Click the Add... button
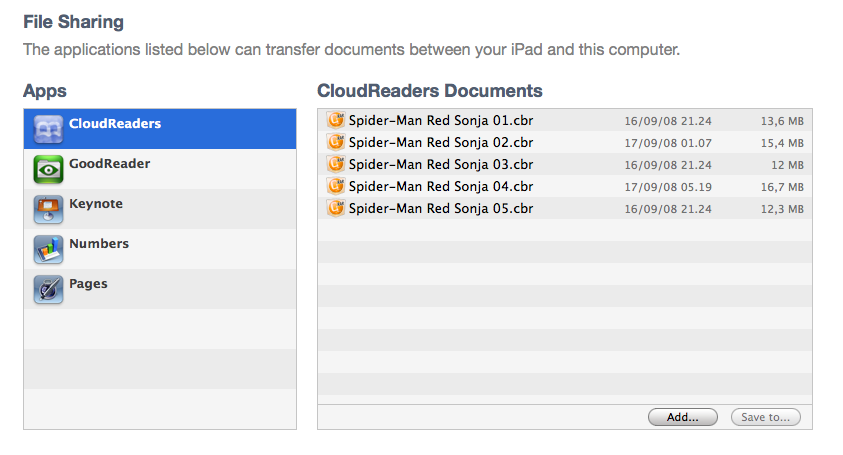This screenshot has height=455, width=843. pyautogui.click(x=683, y=417)
